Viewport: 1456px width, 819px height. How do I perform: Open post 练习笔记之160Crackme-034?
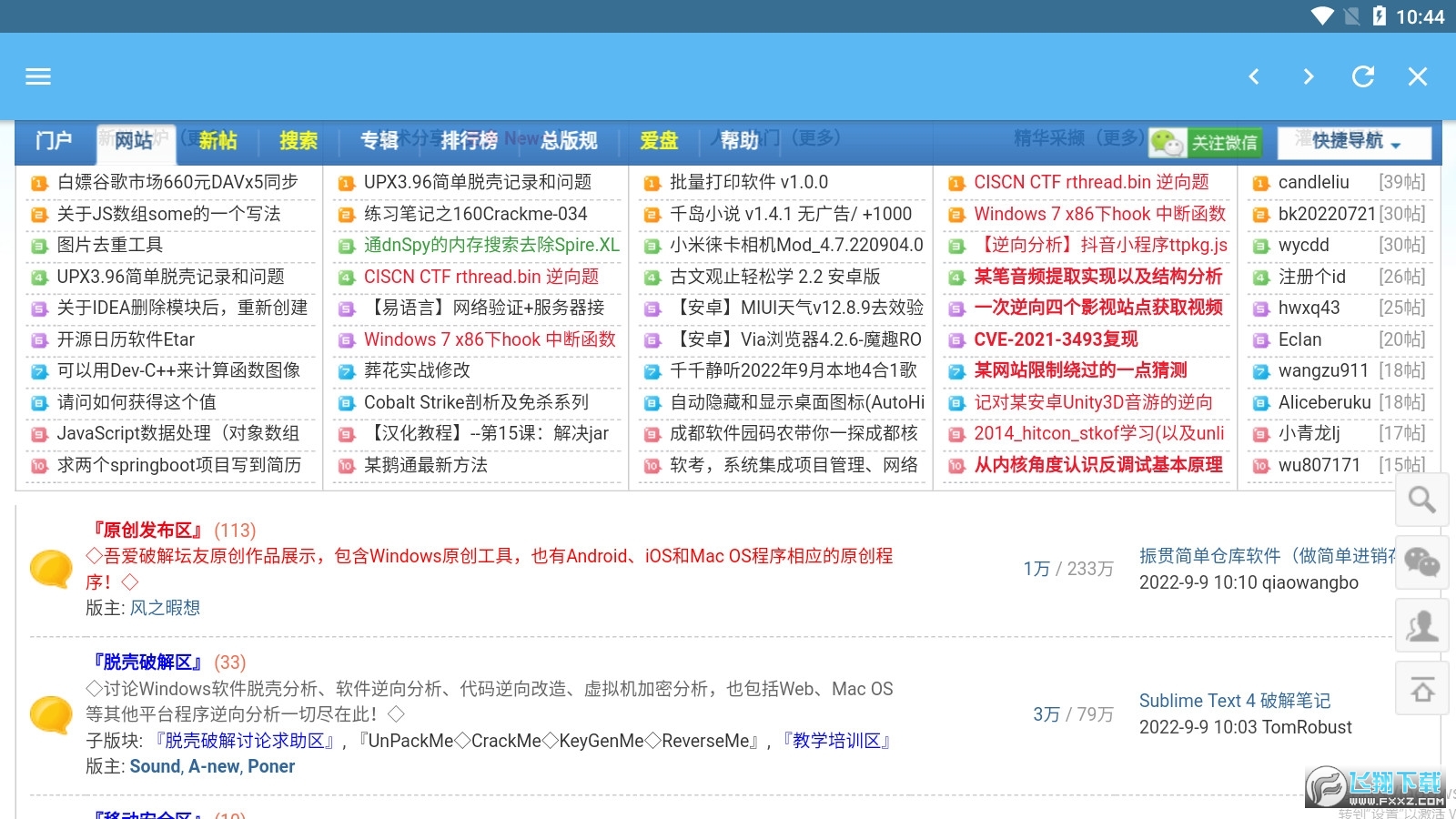pos(475,214)
